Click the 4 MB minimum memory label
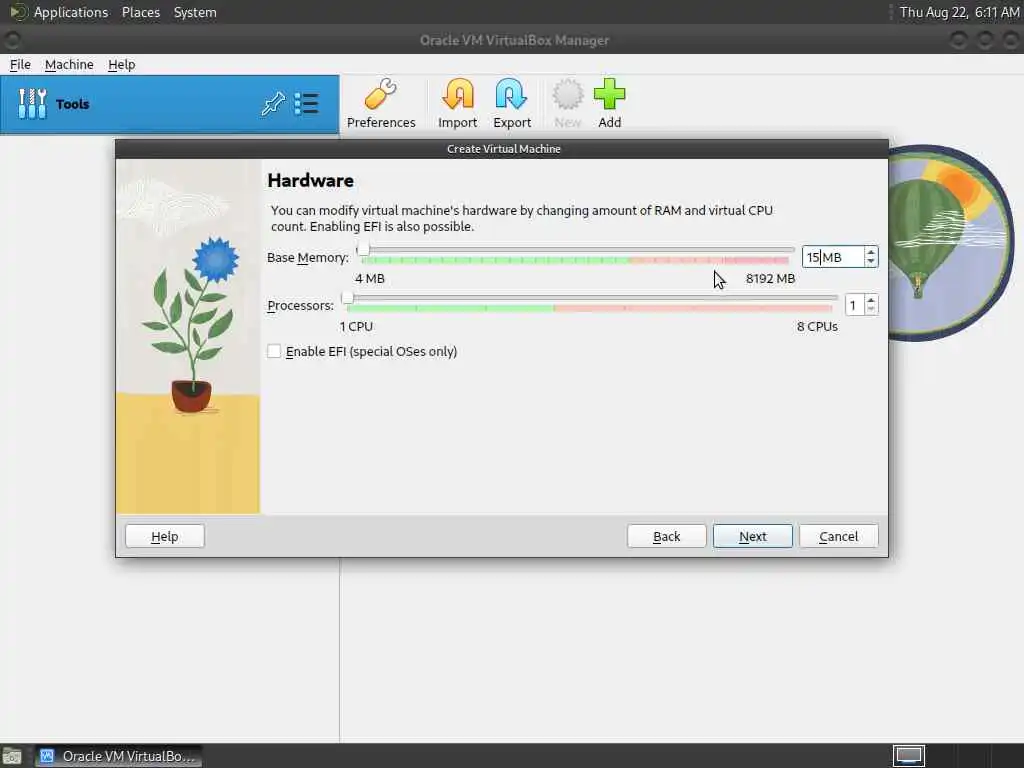The height and width of the screenshot is (768, 1024). coord(370,279)
